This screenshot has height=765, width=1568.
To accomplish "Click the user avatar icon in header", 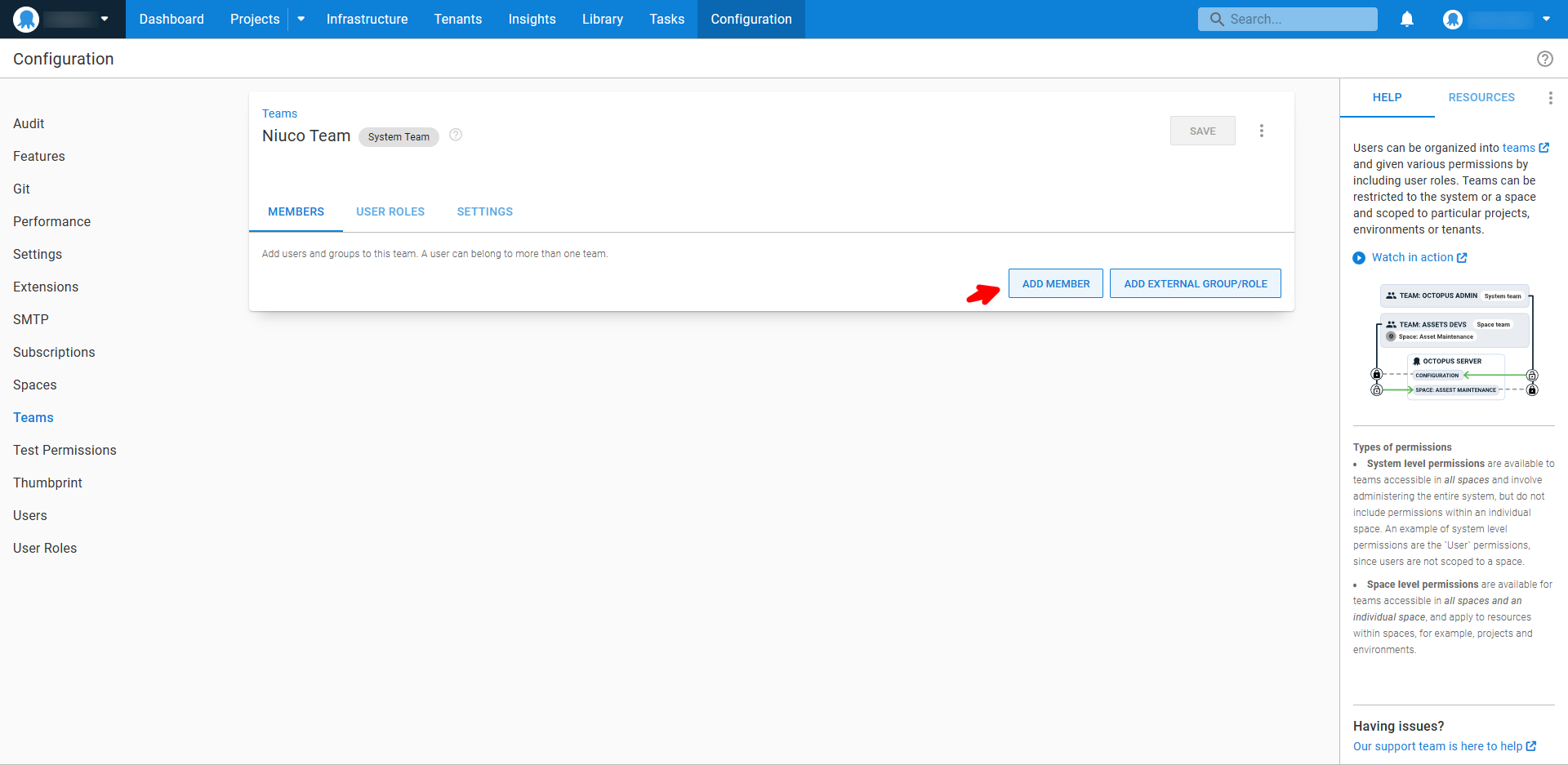I will 1453,19.
